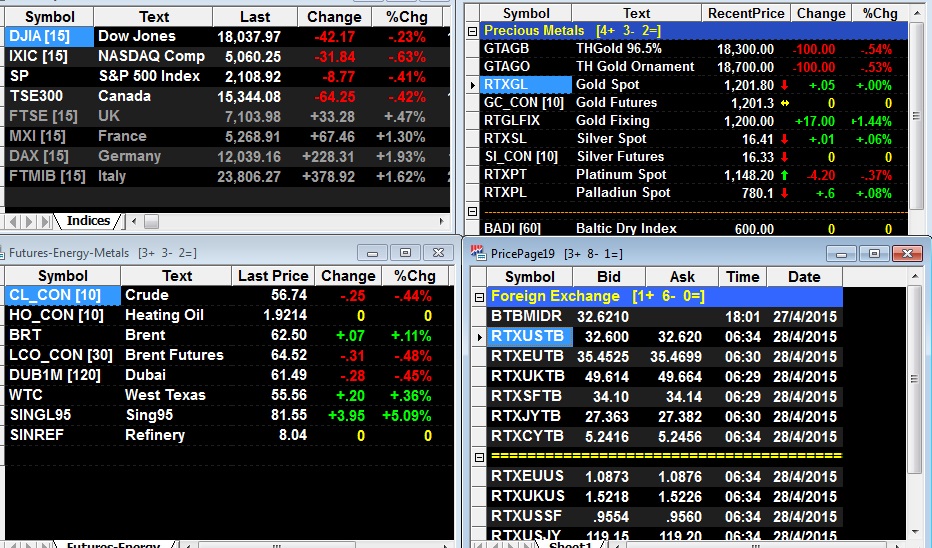Select the FTMIB [15] Italy row

point(227,177)
